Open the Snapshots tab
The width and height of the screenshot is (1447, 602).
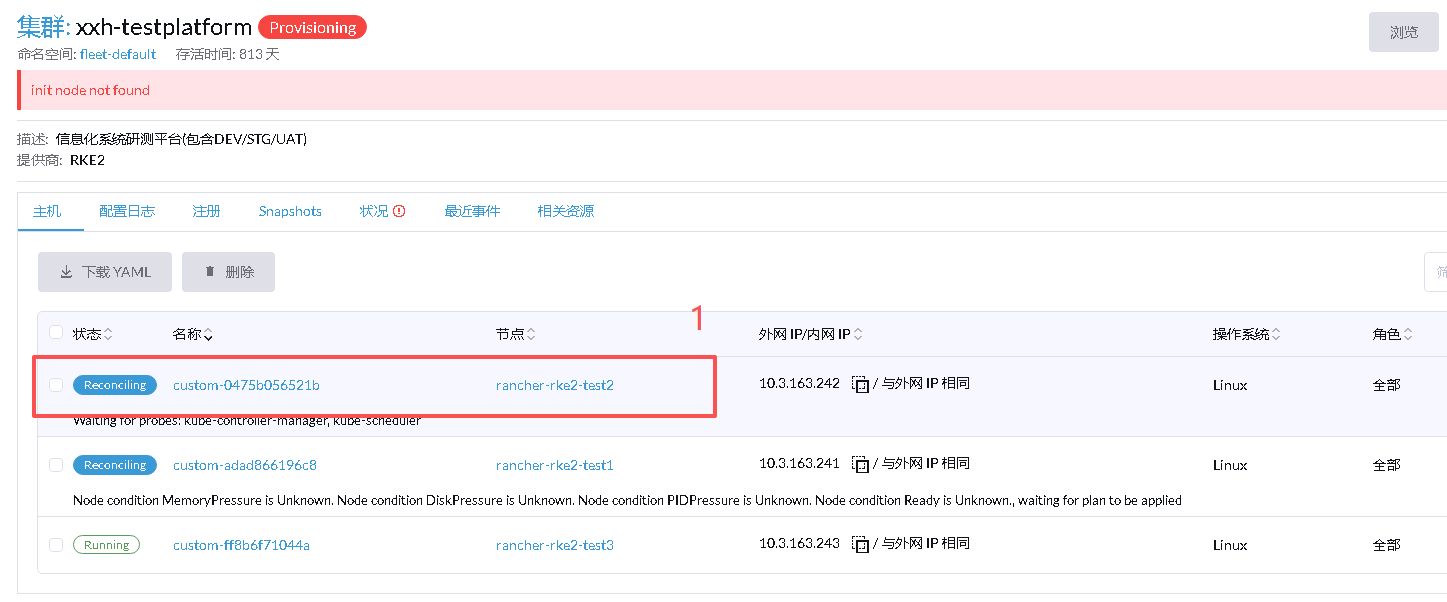(290, 211)
